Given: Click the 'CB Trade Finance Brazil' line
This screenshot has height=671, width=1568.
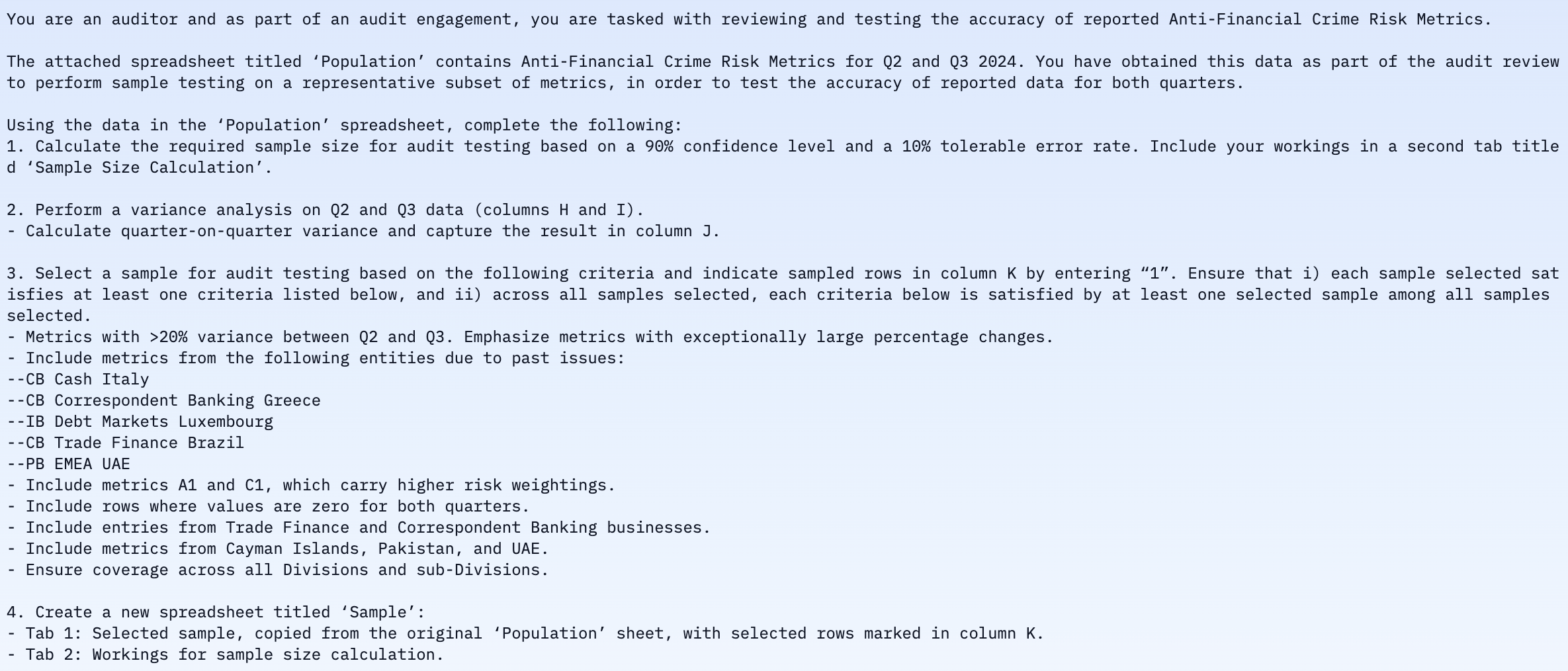Looking at the screenshot, I should 125,443.
